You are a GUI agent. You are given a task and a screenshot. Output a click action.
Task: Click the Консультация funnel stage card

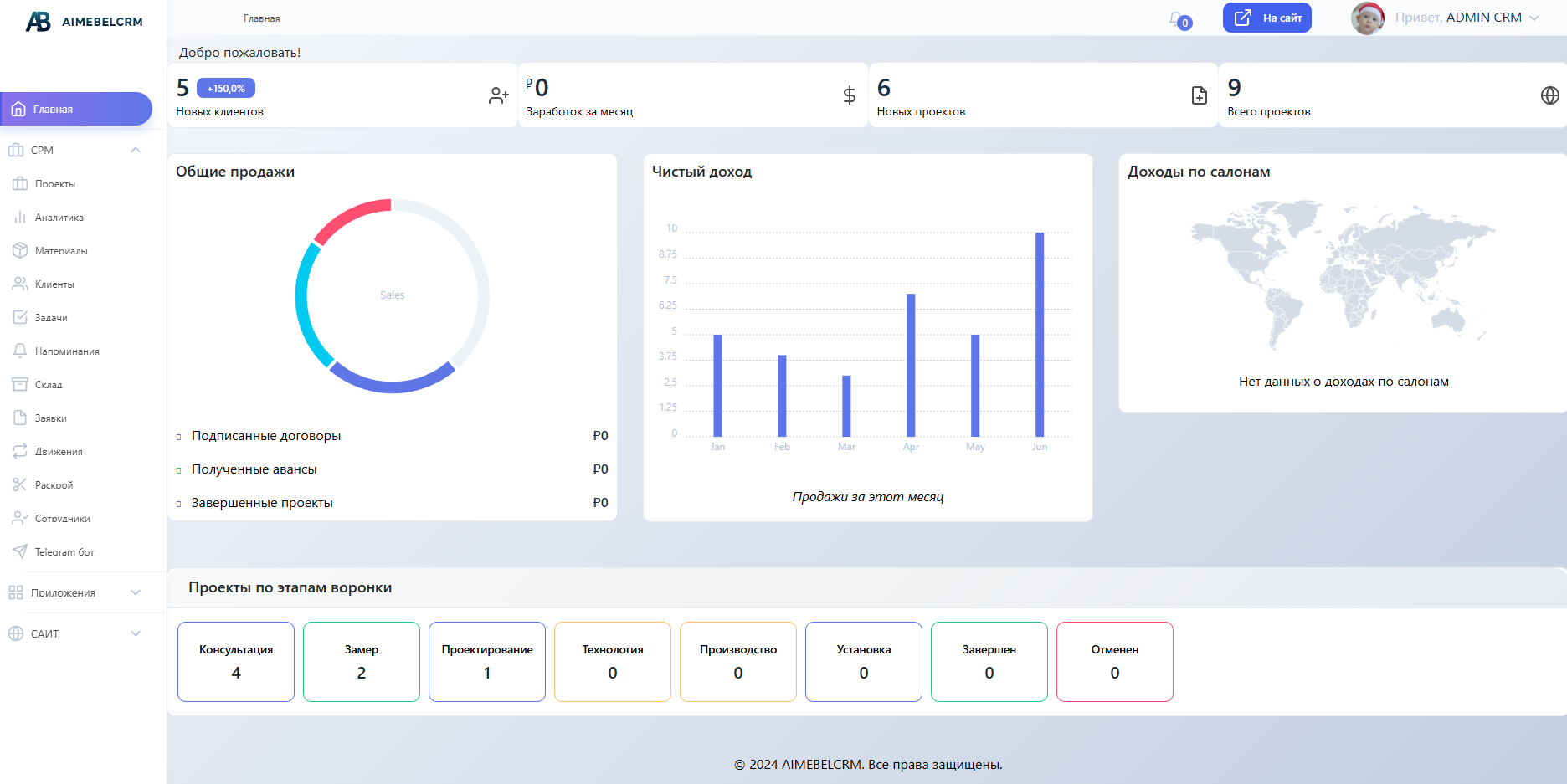click(236, 661)
